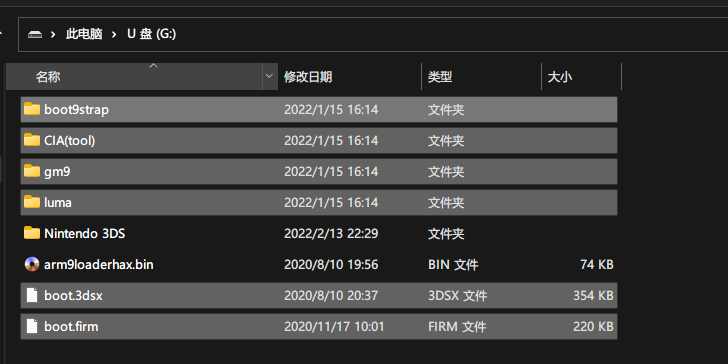Click the CIA(tool) folder icon
Screen dimensions: 728x364
(x=32, y=140)
